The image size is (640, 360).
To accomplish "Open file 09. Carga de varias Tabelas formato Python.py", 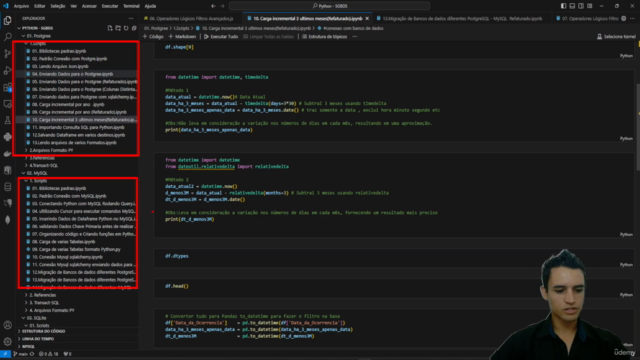I will coord(76,249).
